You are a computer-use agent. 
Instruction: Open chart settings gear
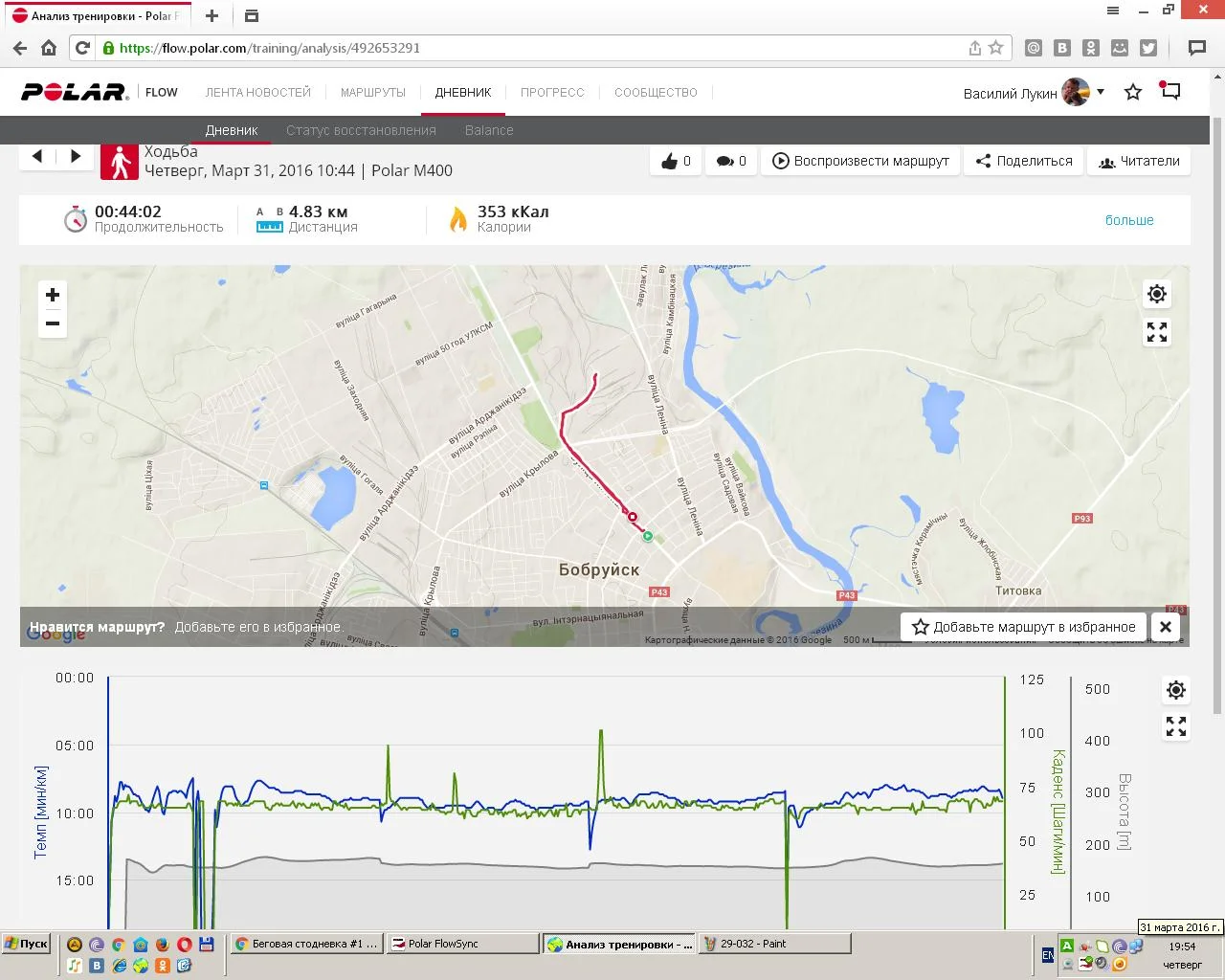tap(1176, 689)
